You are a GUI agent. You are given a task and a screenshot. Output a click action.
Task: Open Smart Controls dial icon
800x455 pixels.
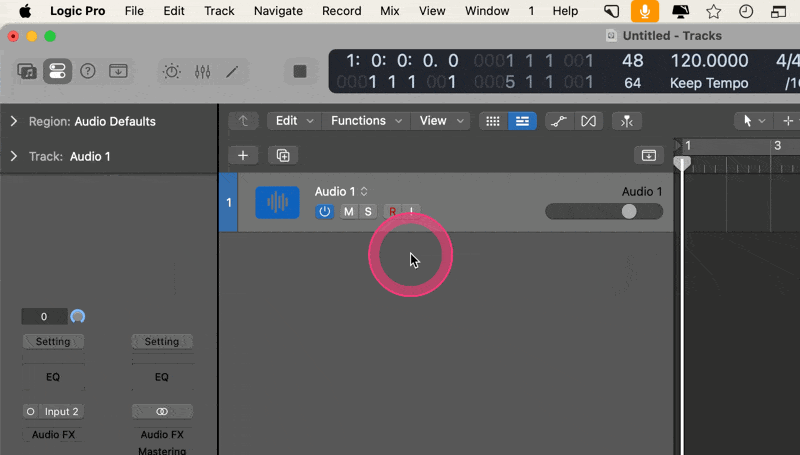coord(171,71)
